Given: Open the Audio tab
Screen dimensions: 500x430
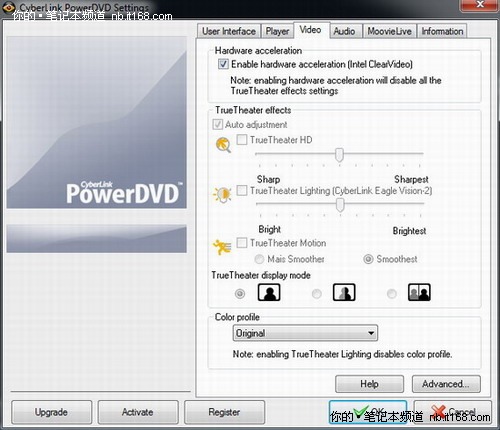Looking at the screenshot, I should click(x=345, y=31).
